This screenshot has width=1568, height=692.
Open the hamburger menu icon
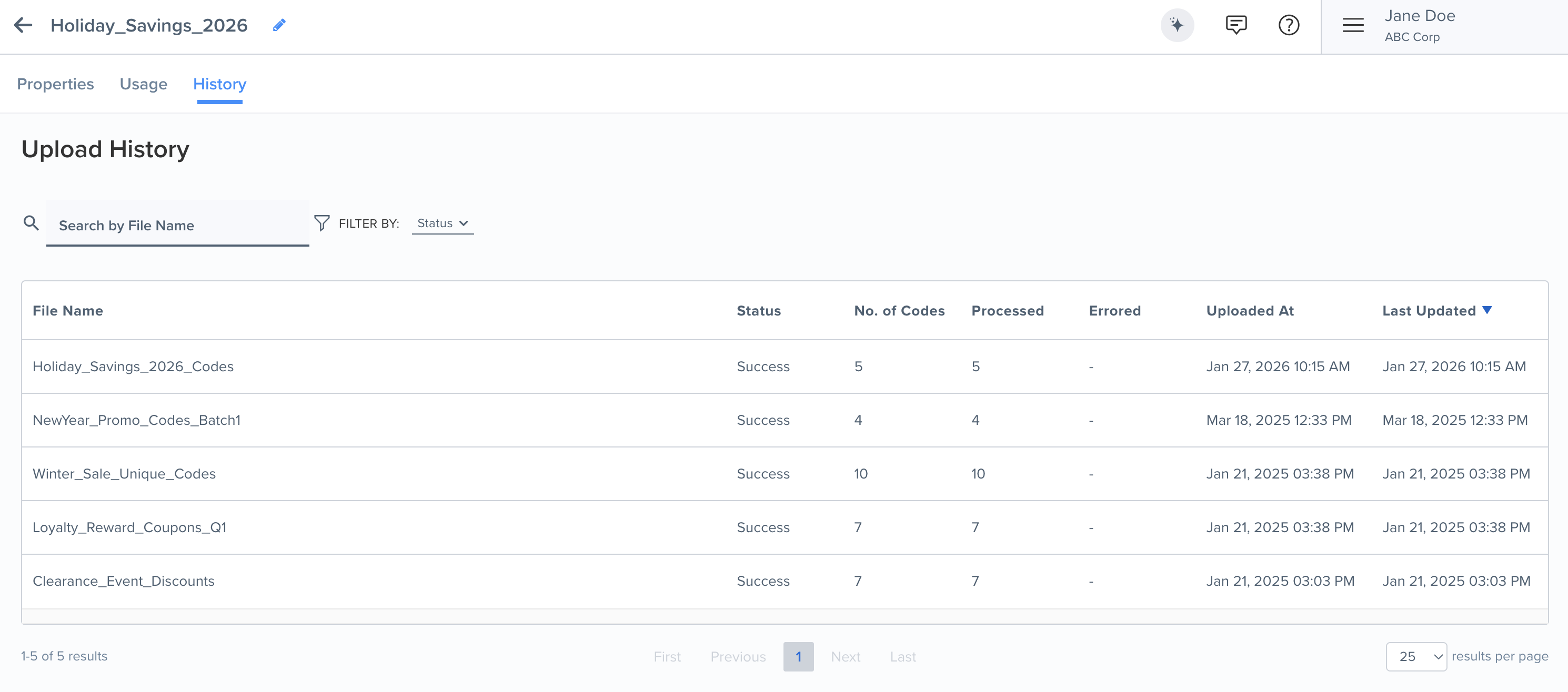(x=1352, y=25)
